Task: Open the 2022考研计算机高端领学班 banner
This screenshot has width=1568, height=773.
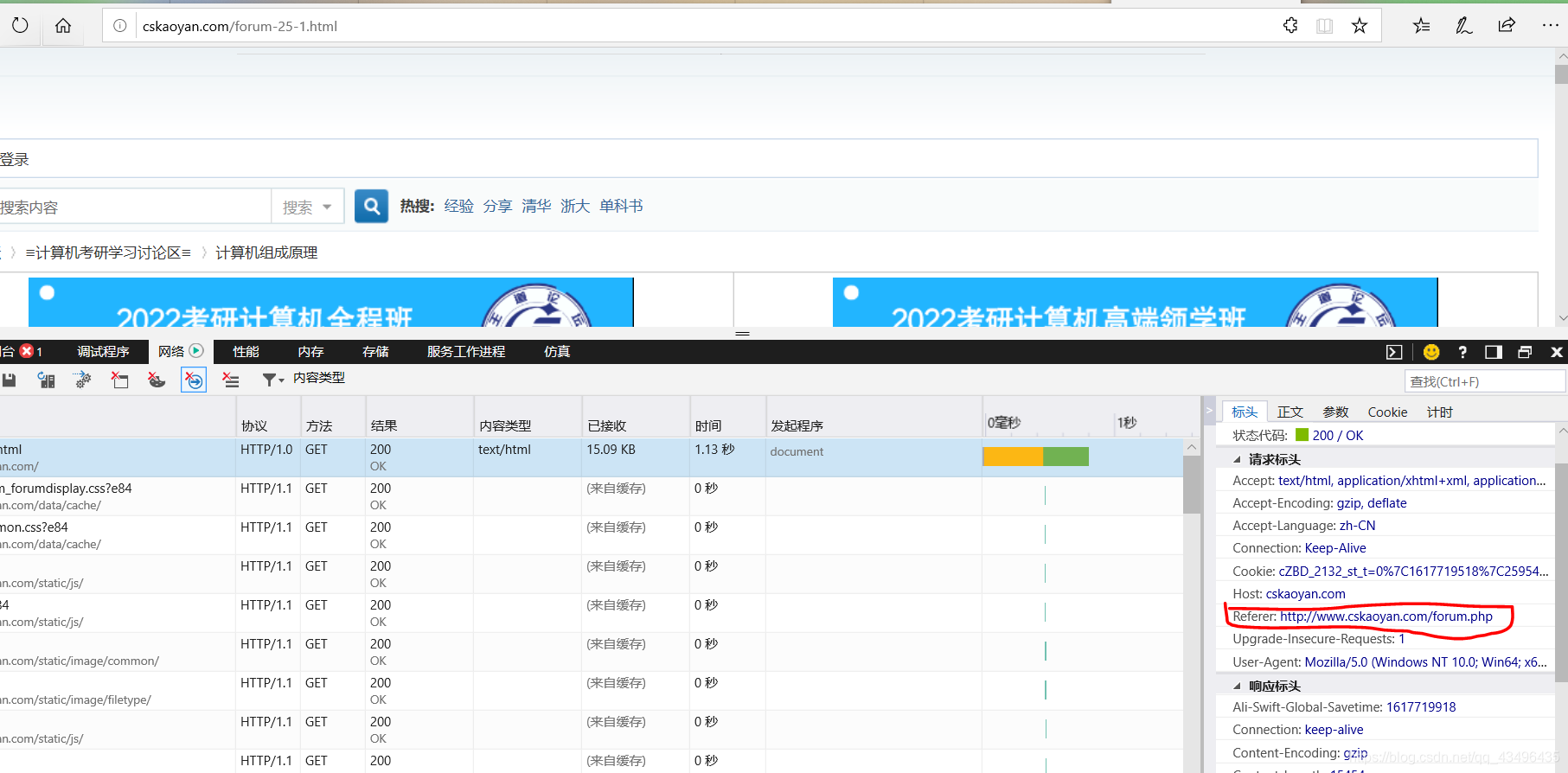Action: [x=1135, y=303]
